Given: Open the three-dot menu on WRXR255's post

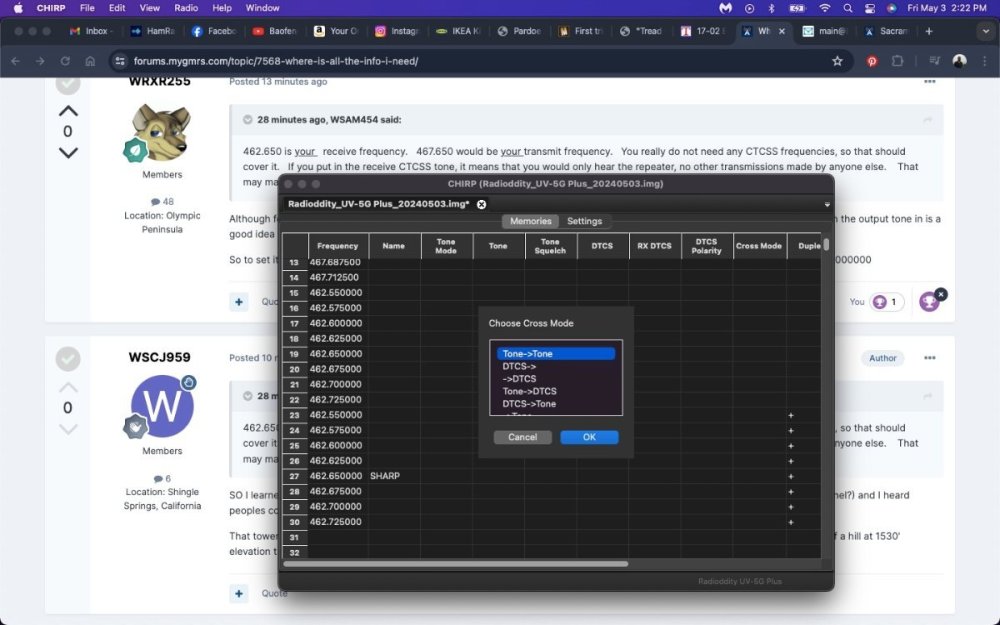Looking at the screenshot, I should point(930,82).
